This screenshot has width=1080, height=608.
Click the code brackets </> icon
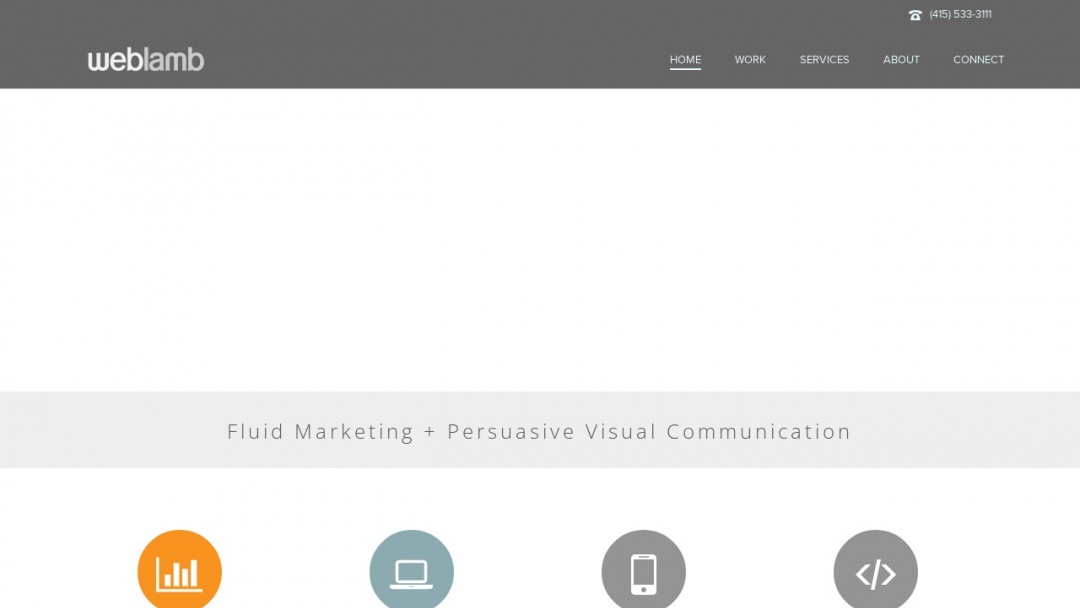pyautogui.click(x=876, y=574)
